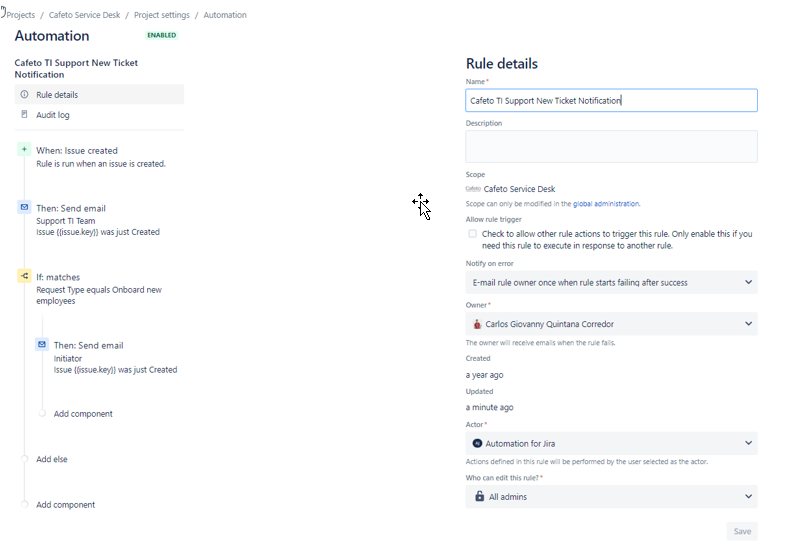Image resolution: width=807 pixels, height=543 pixels.
Task: Click the yellow If matches condition icon
Action: coord(24,276)
